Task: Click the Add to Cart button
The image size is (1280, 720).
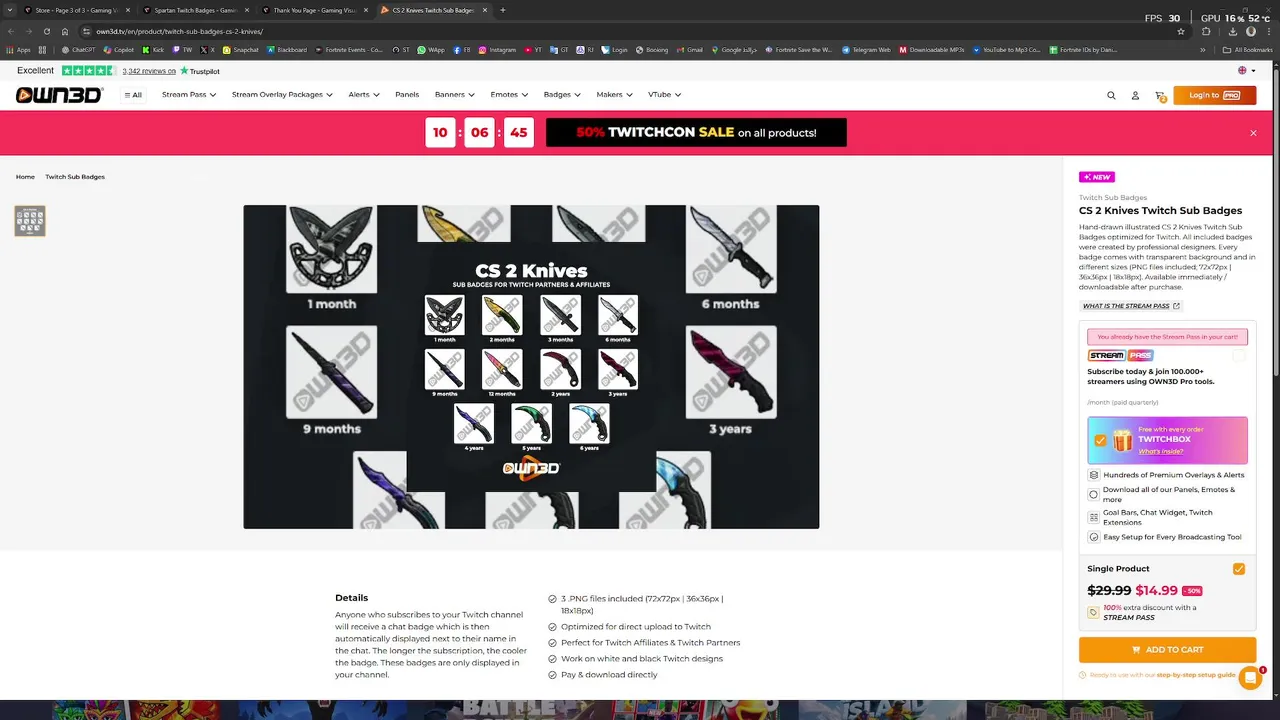Action: point(1167,650)
